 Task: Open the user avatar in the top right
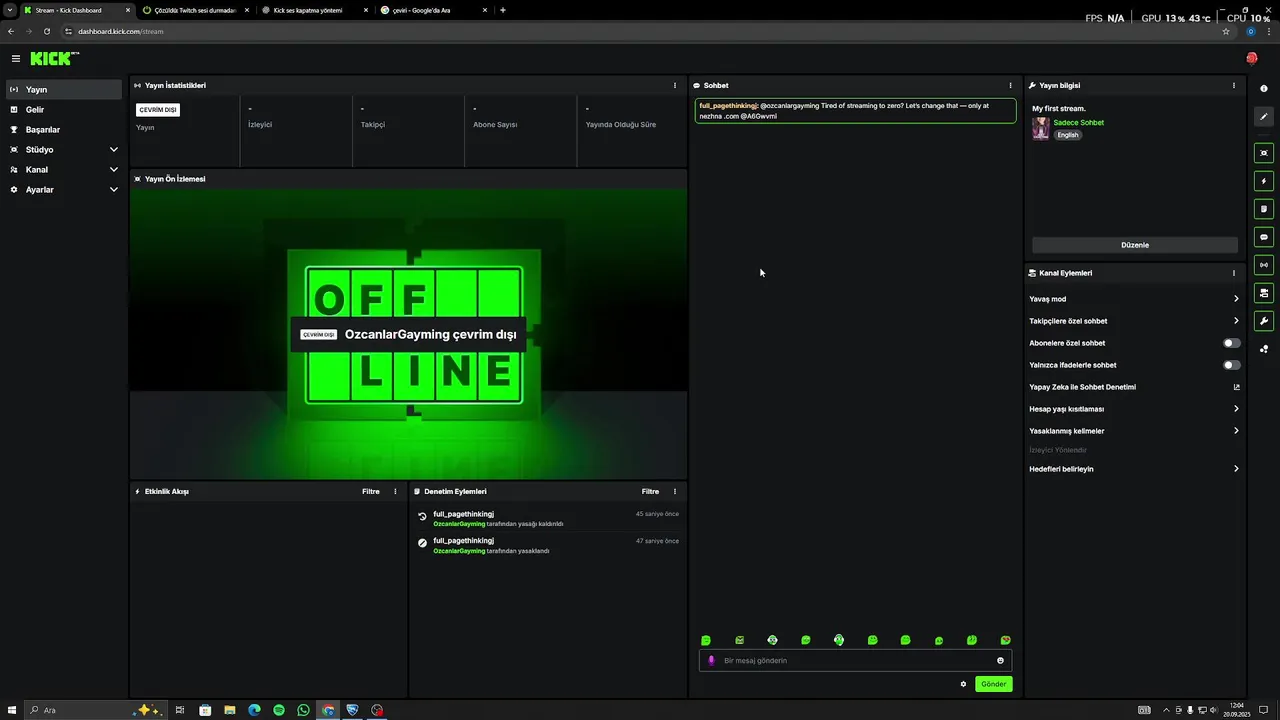[1251, 59]
